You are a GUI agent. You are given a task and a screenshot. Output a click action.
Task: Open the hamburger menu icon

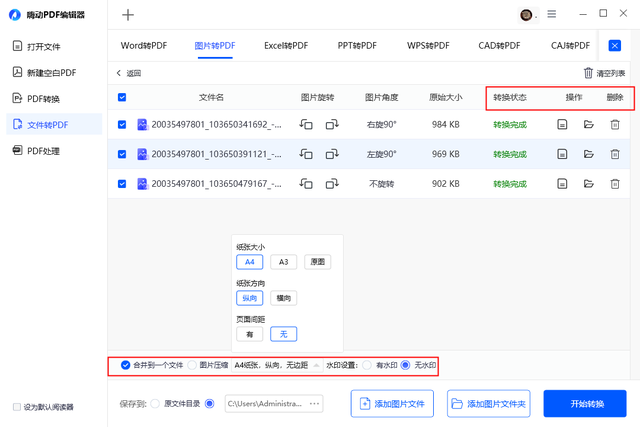coord(551,14)
